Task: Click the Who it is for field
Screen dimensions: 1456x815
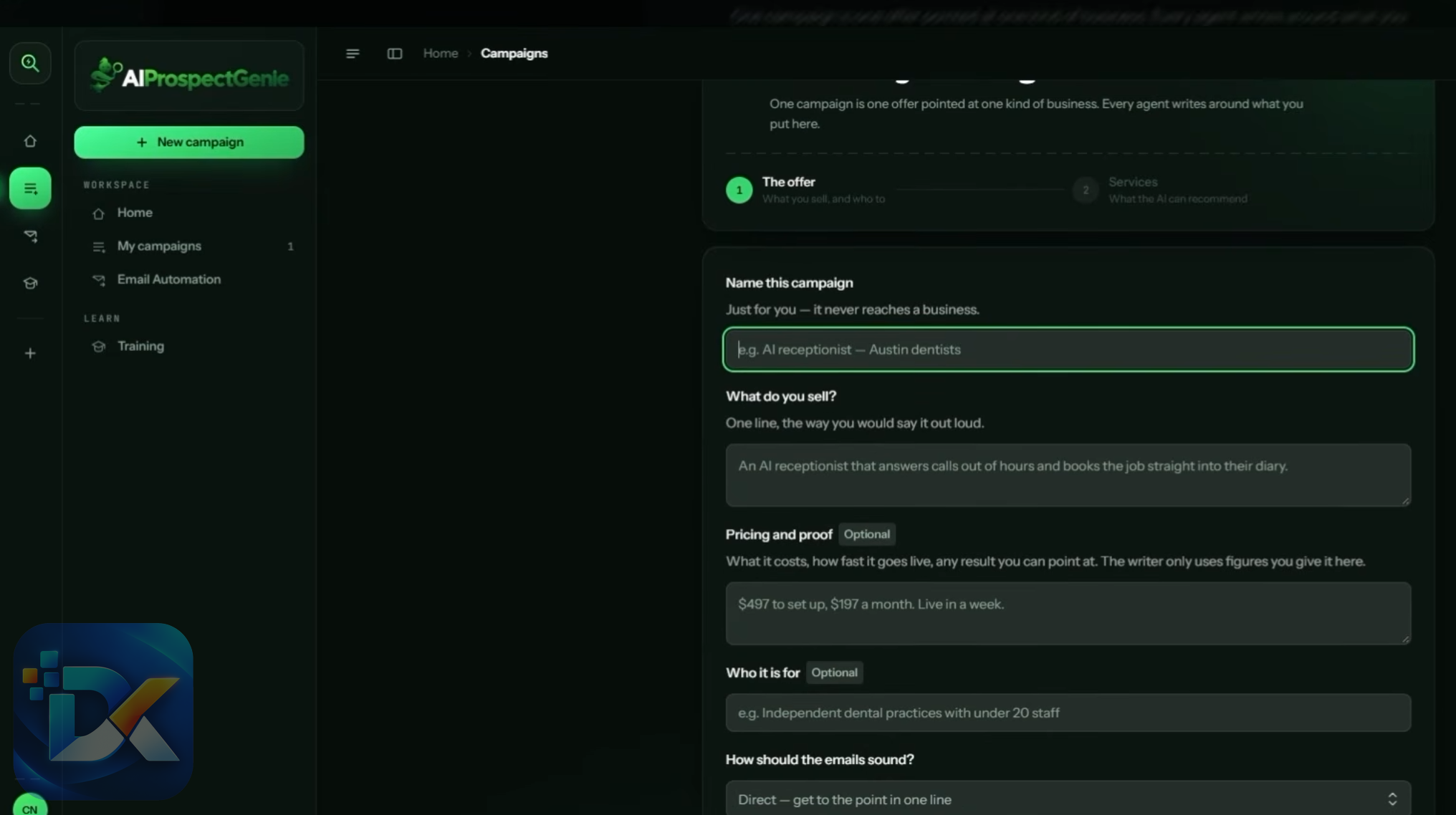Action: click(x=1068, y=713)
